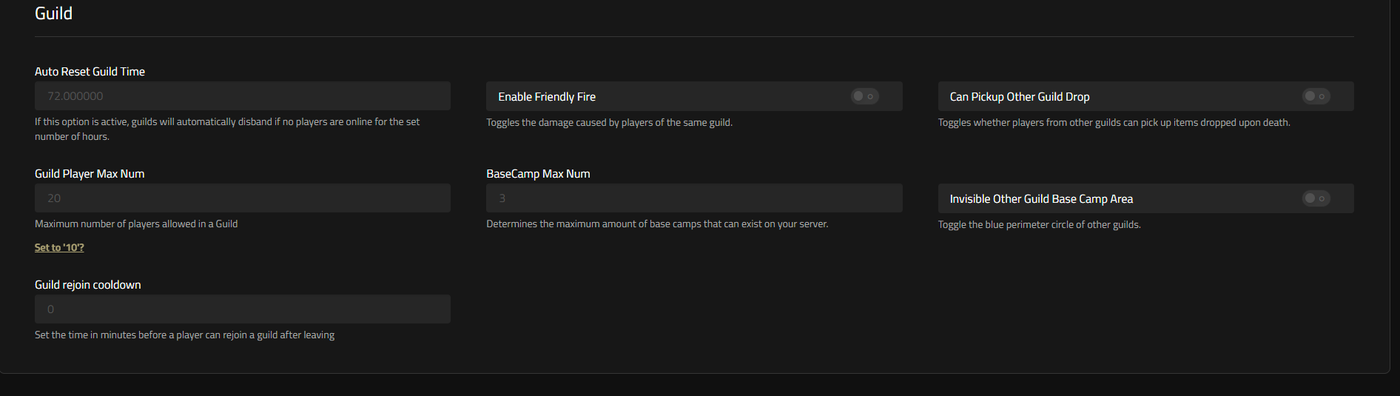This screenshot has width=1400, height=396.
Task: Focus the Auto Reset Guild Time field
Action: [243, 96]
